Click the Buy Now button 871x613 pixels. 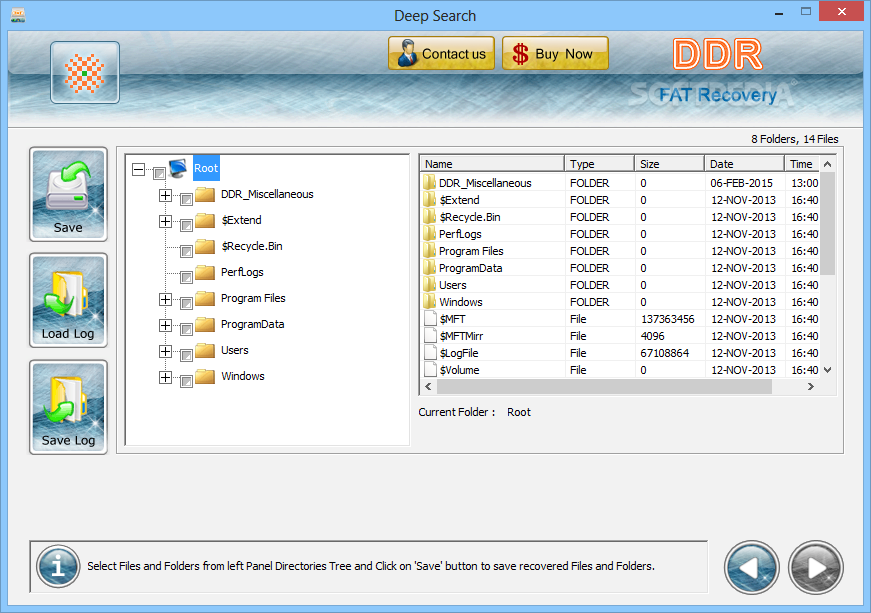555,54
